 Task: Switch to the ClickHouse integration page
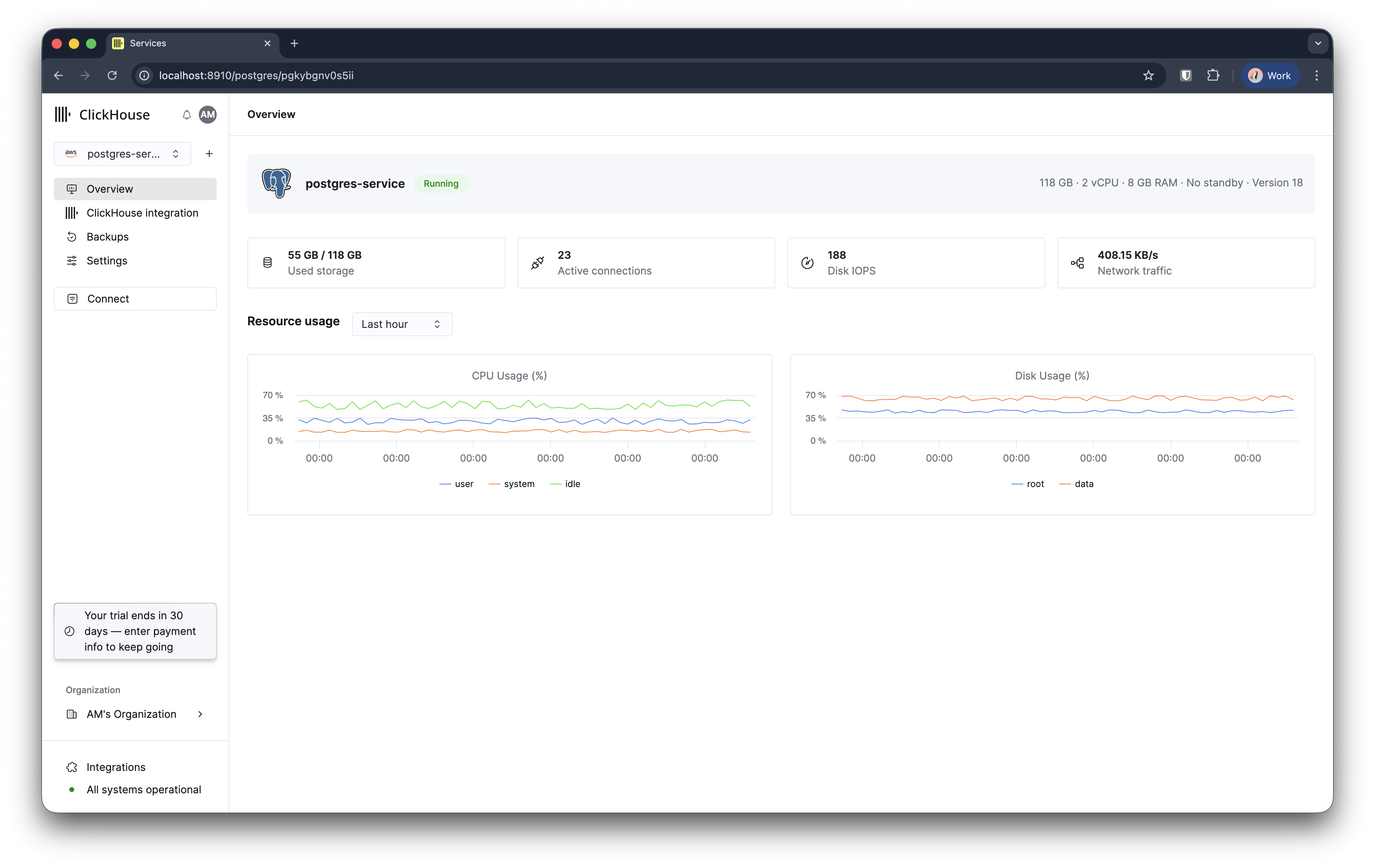(x=142, y=212)
